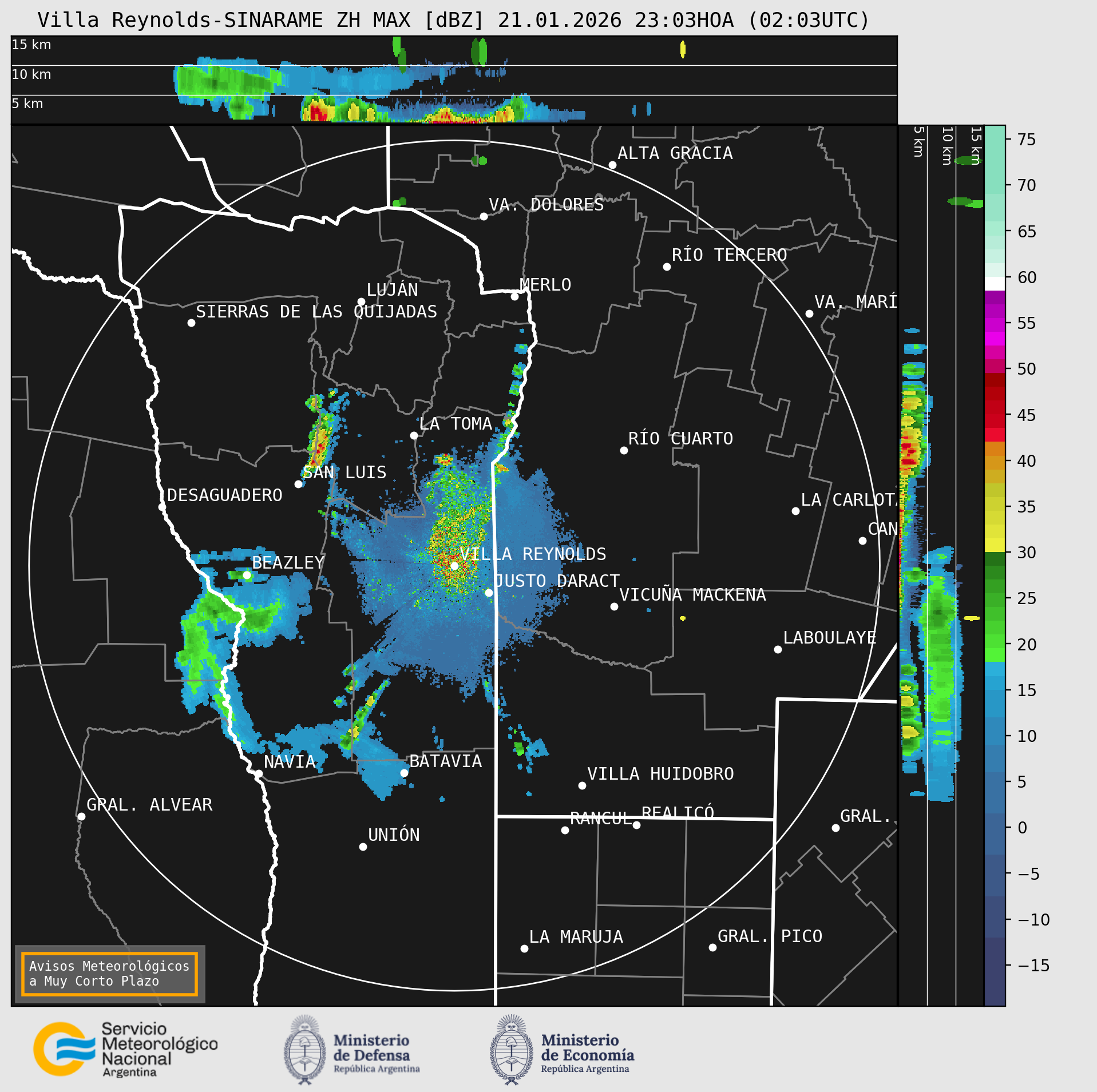Click the Villa Reynolds radar site dot
Viewport: 1097px width, 1092px height.
pyautogui.click(x=454, y=565)
